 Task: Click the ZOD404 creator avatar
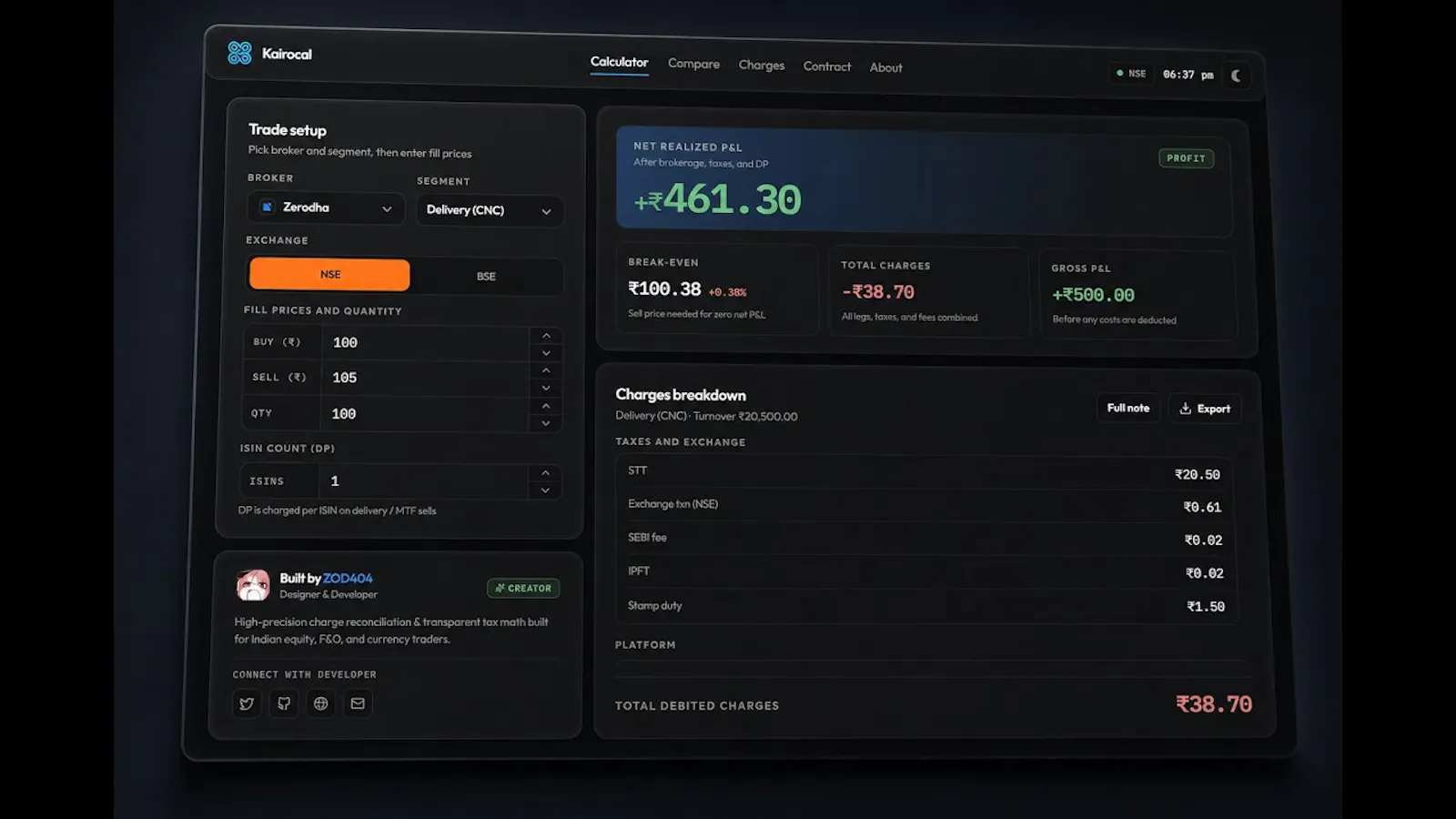coord(253,585)
